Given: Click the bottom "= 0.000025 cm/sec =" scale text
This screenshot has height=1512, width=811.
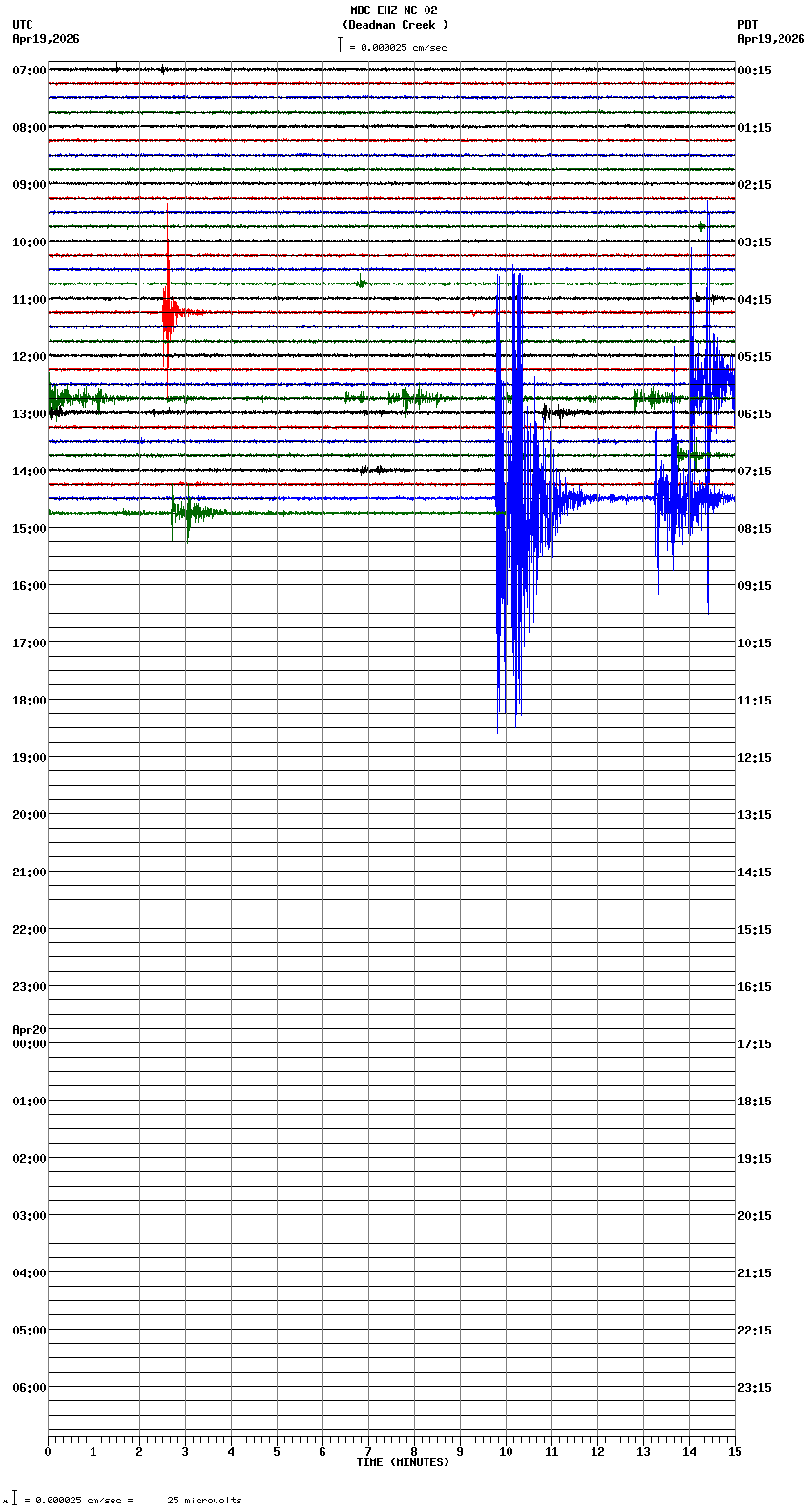Looking at the screenshot, I should [78, 1501].
